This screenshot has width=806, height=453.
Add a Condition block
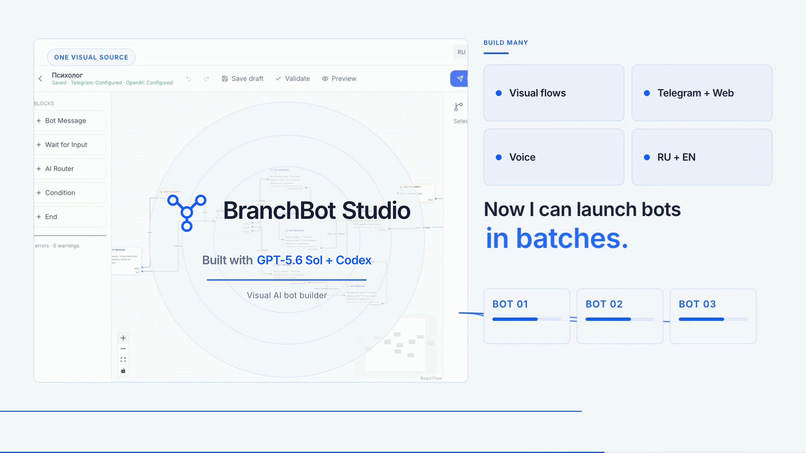tap(70, 193)
